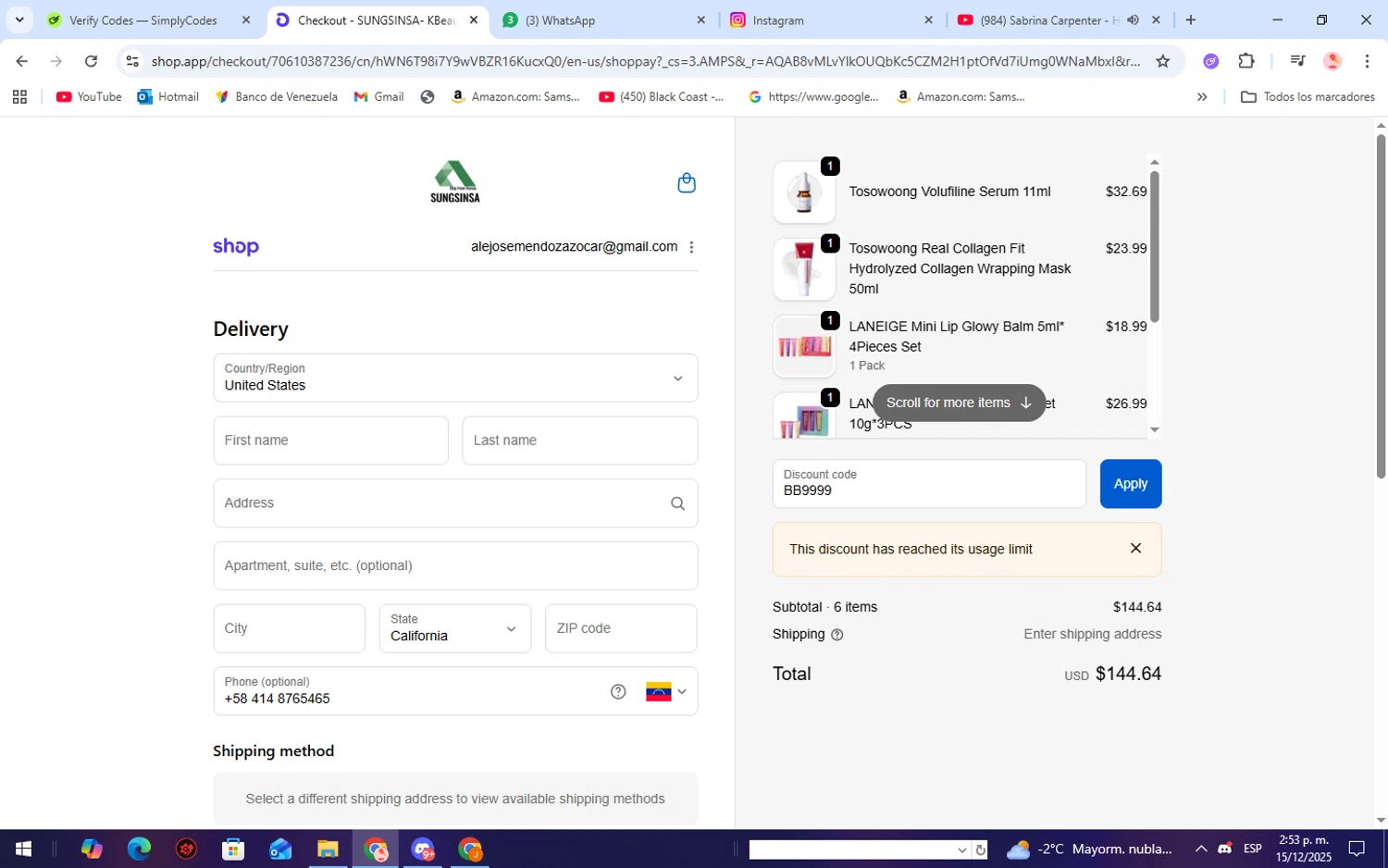Viewport: 1388px width, 868px height.
Task: Click the Apartment, suite field
Action: pos(455,565)
